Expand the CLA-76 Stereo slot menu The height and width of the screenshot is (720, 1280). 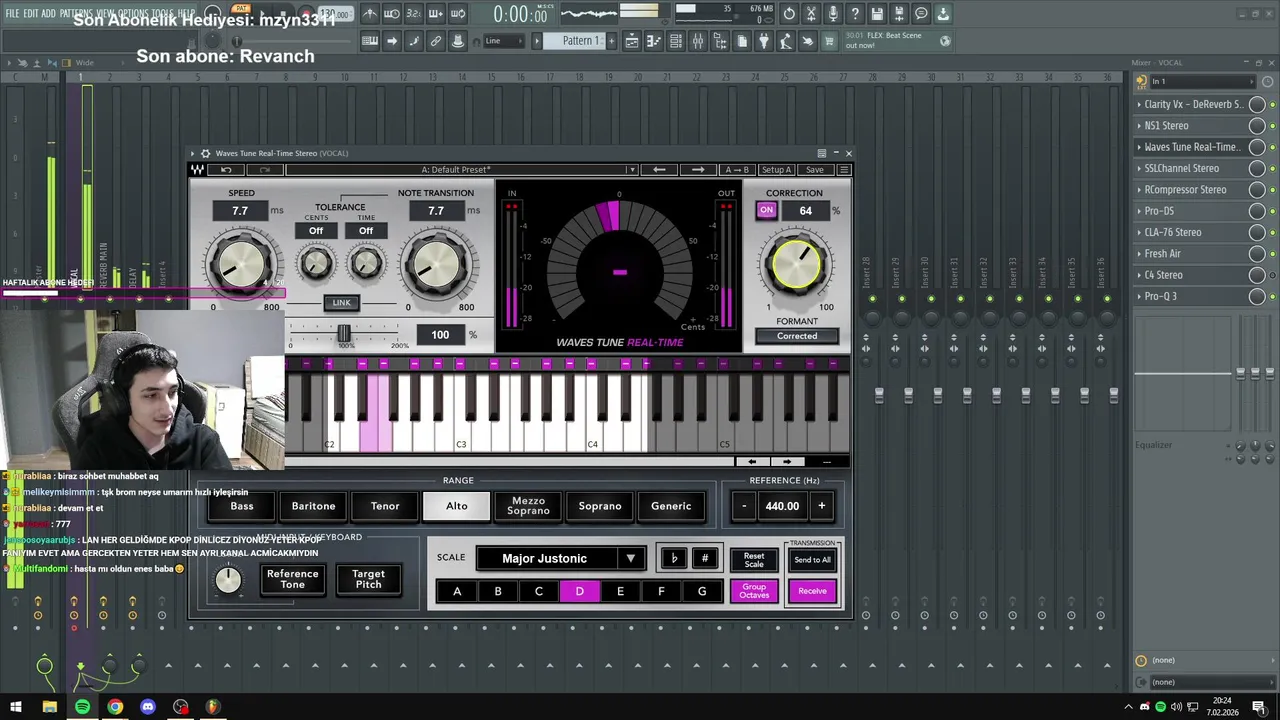pyautogui.click(x=1139, y=232)
